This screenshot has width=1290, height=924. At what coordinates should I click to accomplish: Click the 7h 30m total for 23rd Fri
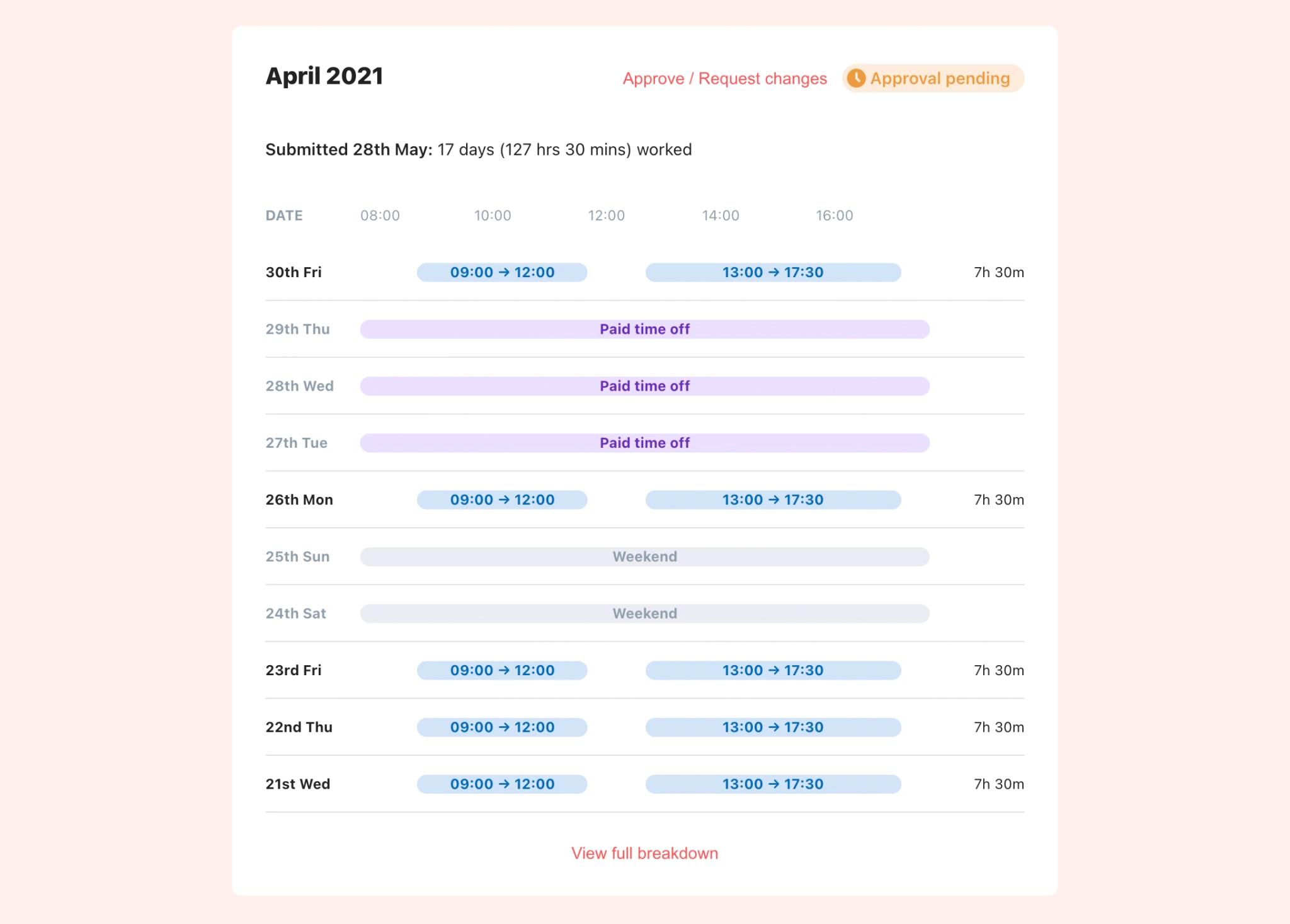[x=998, y=670]
